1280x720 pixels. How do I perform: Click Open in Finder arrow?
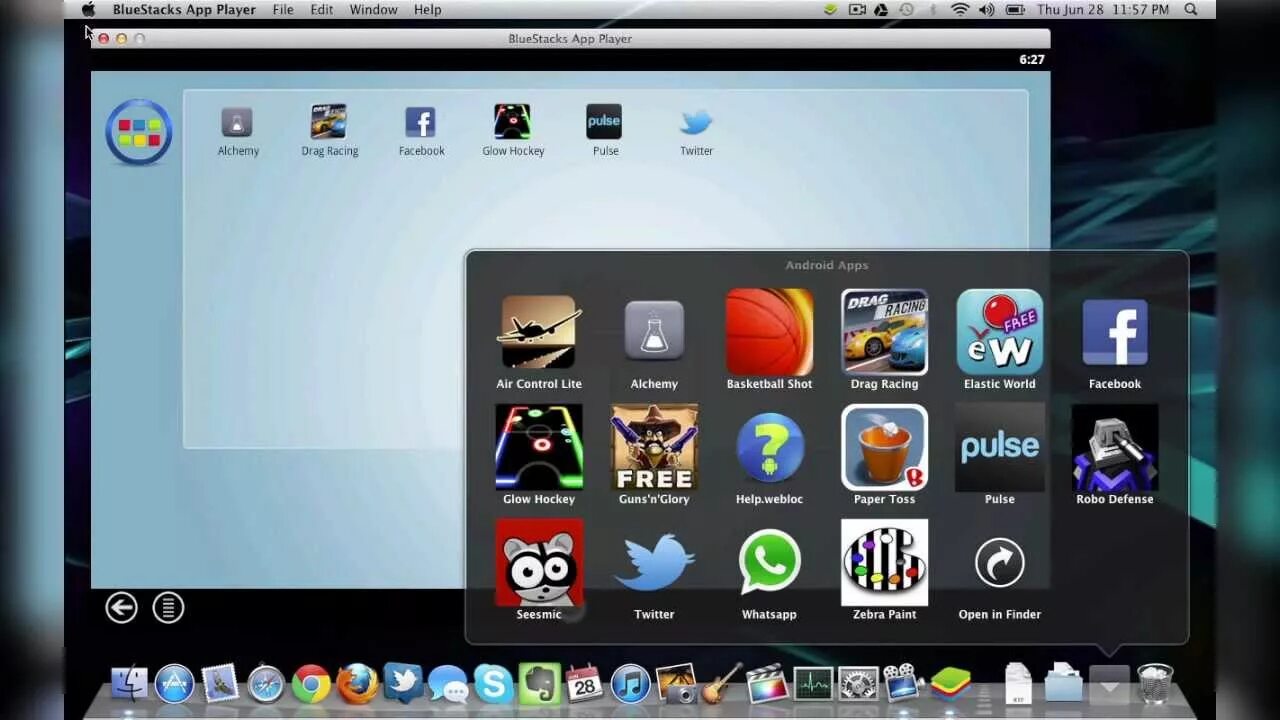999,563
